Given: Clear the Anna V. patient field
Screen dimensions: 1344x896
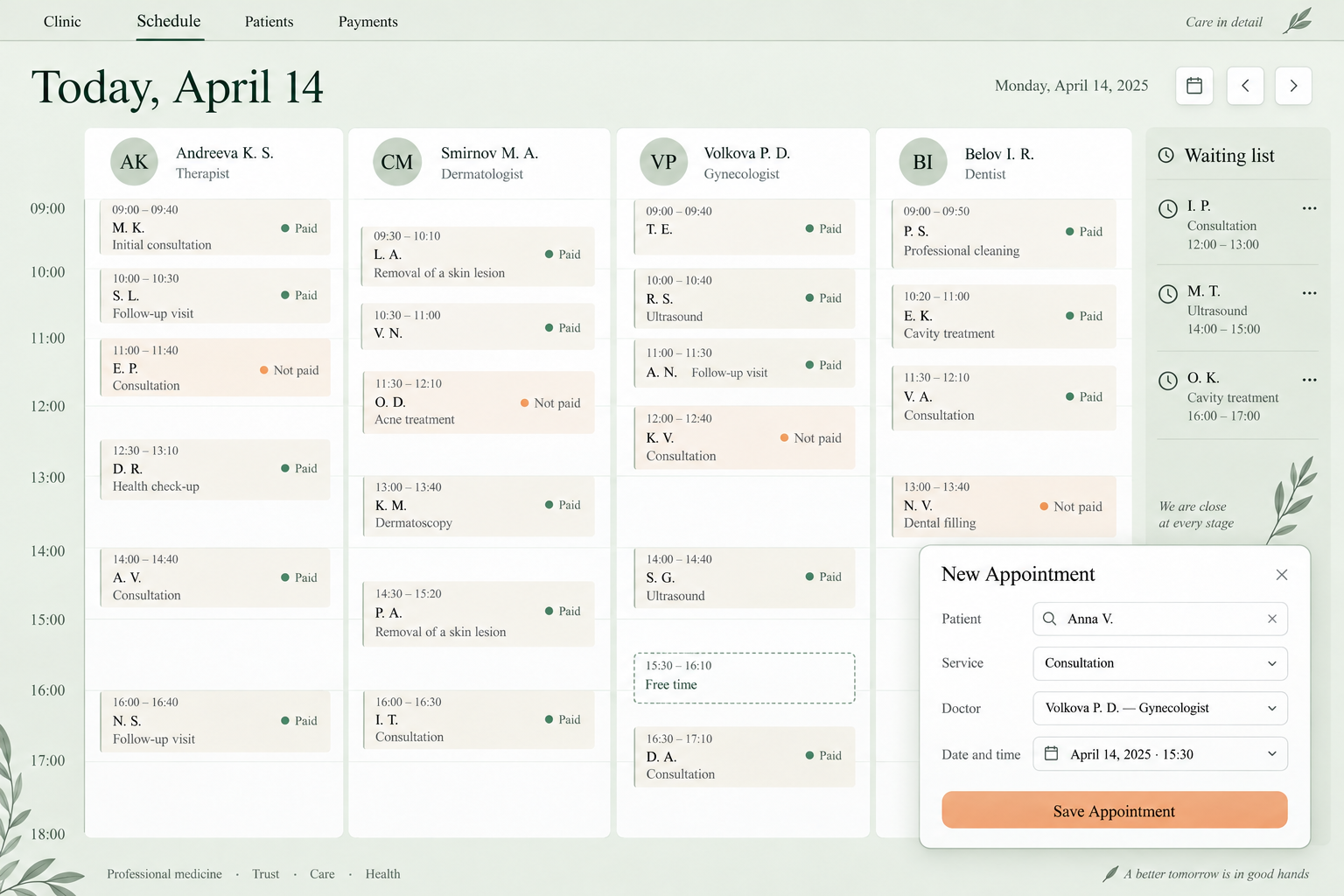Looking at the screenshot, I should [x=1272, y=619].
